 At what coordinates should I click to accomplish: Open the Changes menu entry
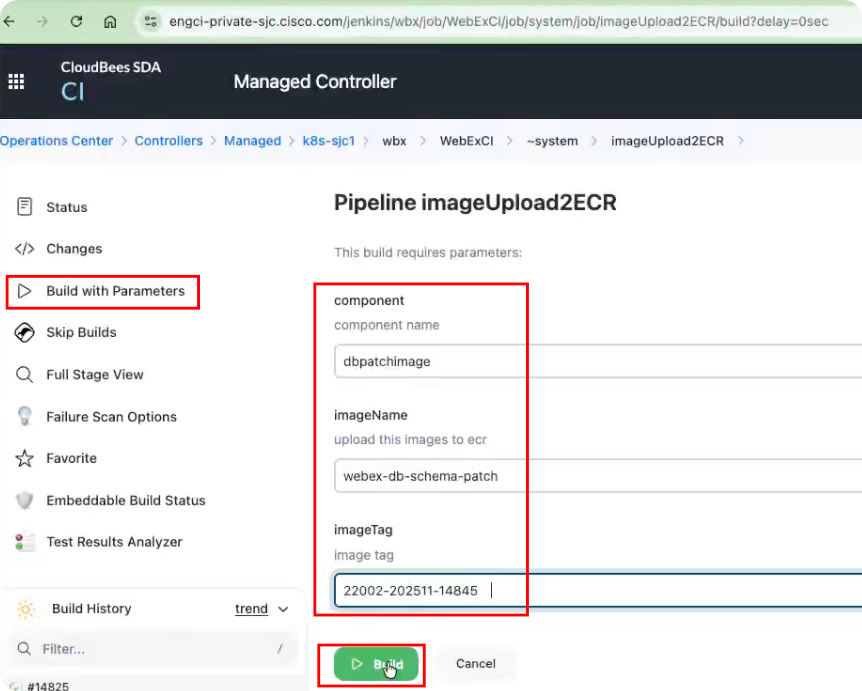coord(74,248)
